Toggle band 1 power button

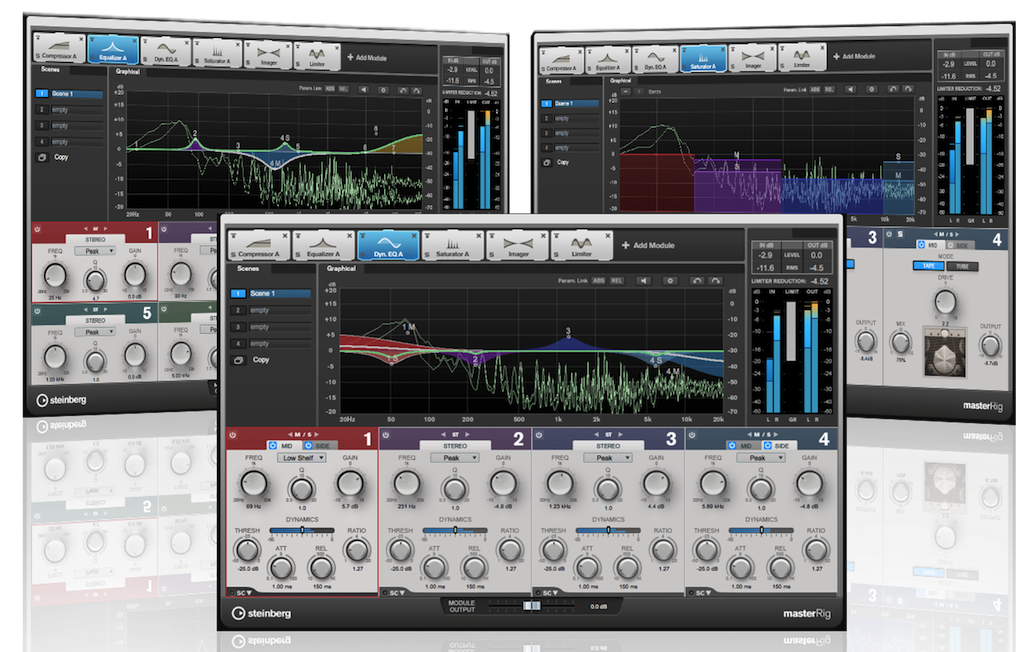(232, 435)
